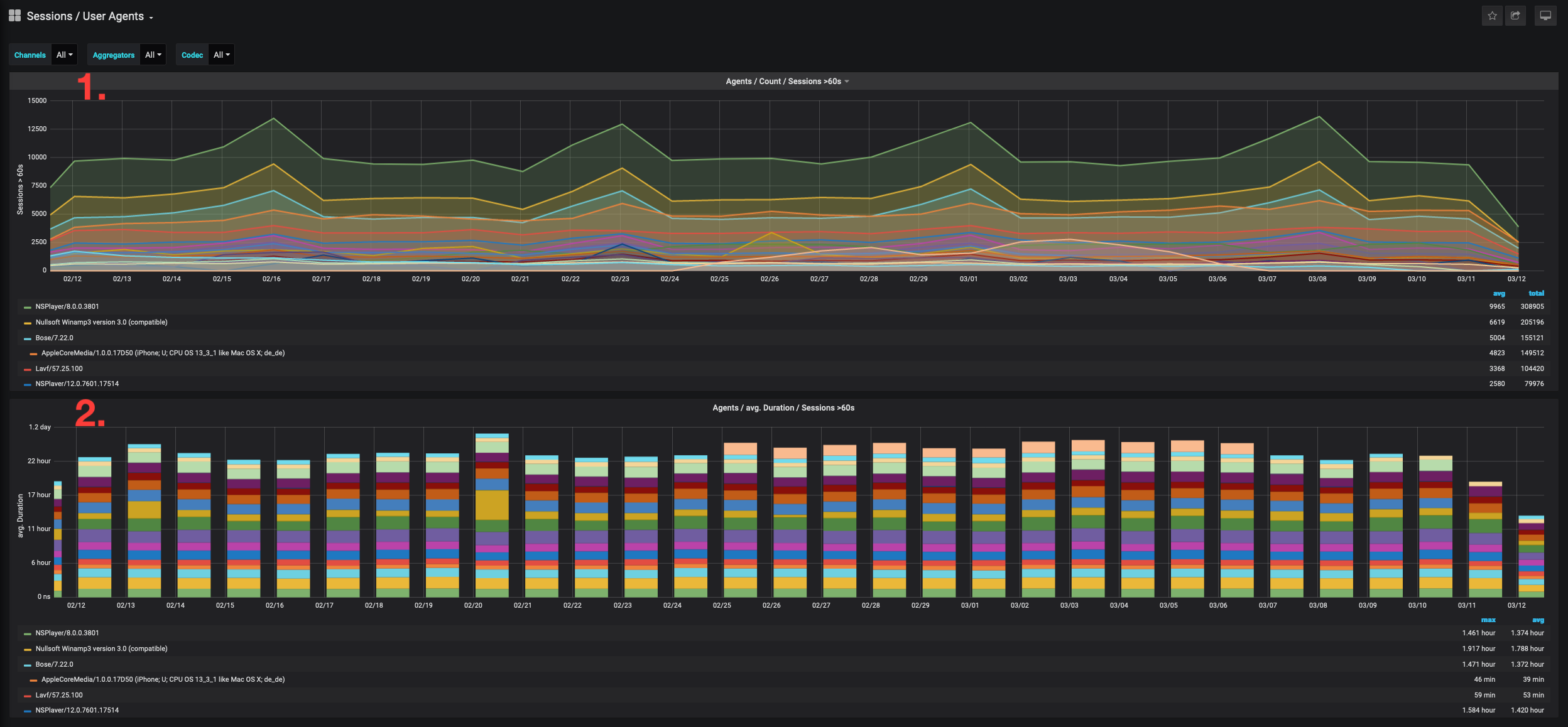Open the Codec All dropdown
Viewport: 1568px width, 727px height.
(x=221, y=55)
